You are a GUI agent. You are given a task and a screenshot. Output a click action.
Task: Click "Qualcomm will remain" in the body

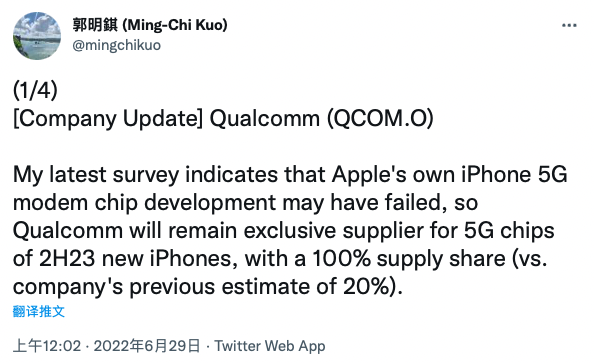[125, 231]
